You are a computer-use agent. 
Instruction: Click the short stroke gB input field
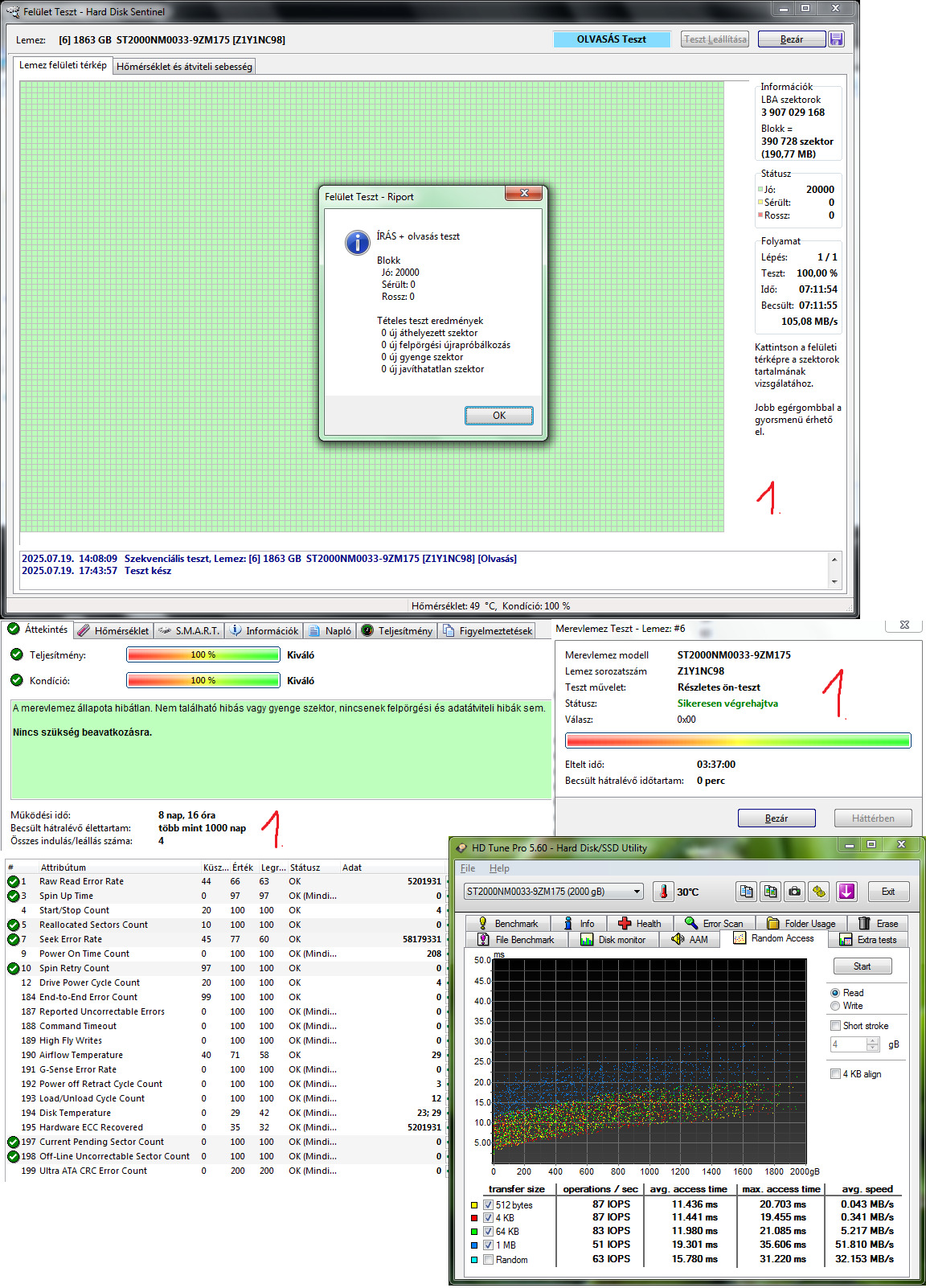(x=848, y=1044)
